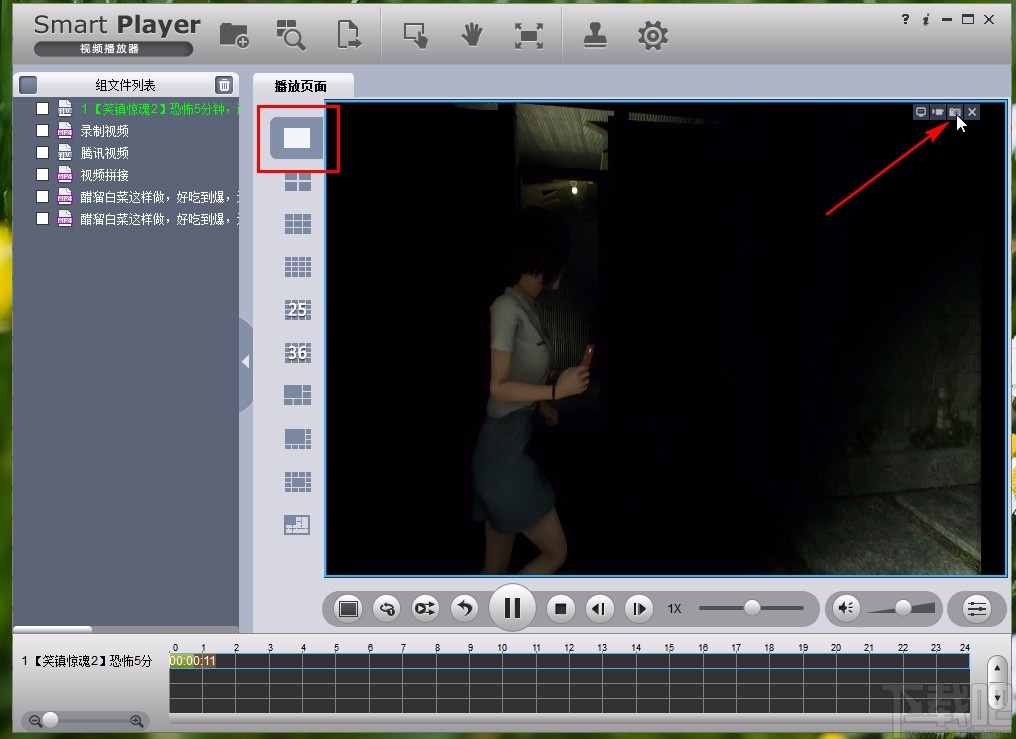Click the export file icon
The width and height of the screenshot is (1016, 739).
[x=348, y=36]
